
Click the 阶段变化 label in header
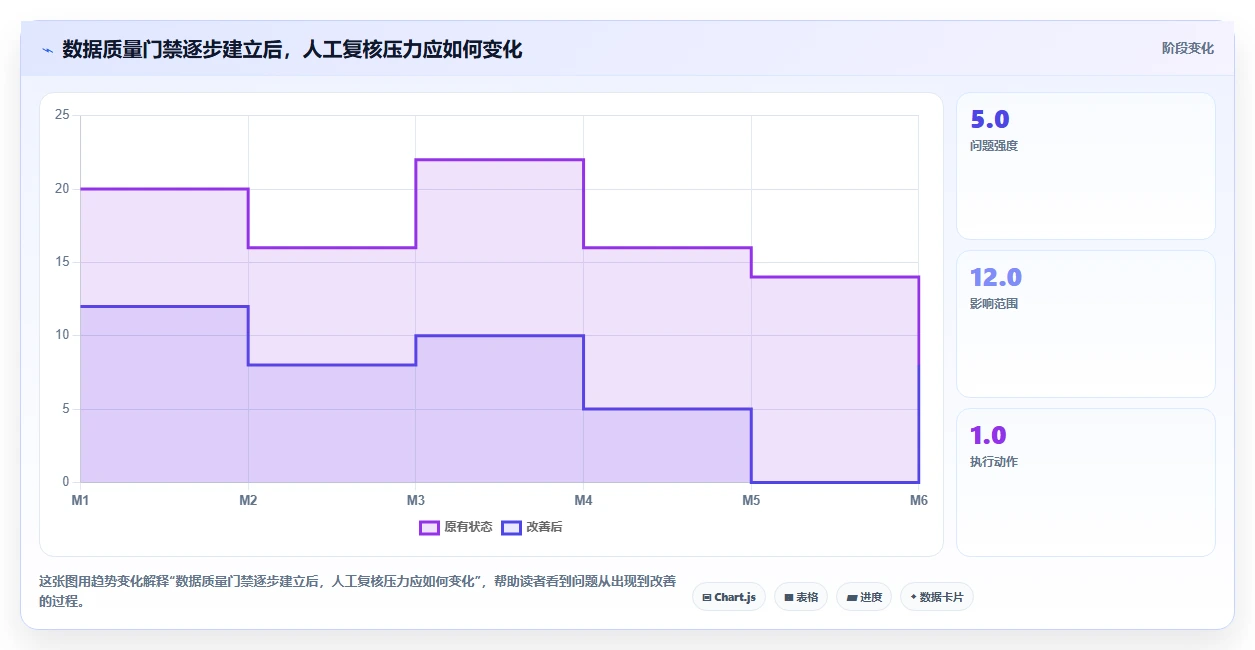click(x=1188, y=48)
